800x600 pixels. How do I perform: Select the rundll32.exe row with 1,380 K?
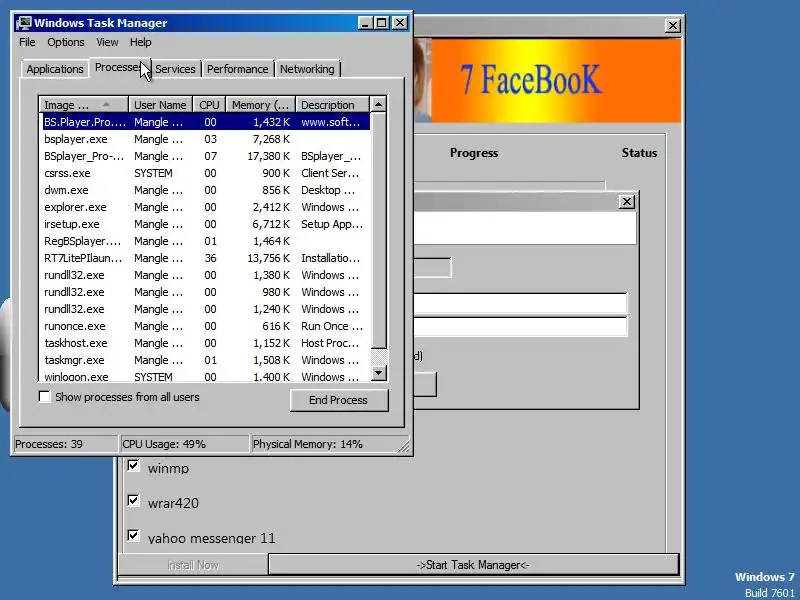[x=205, y=275]
